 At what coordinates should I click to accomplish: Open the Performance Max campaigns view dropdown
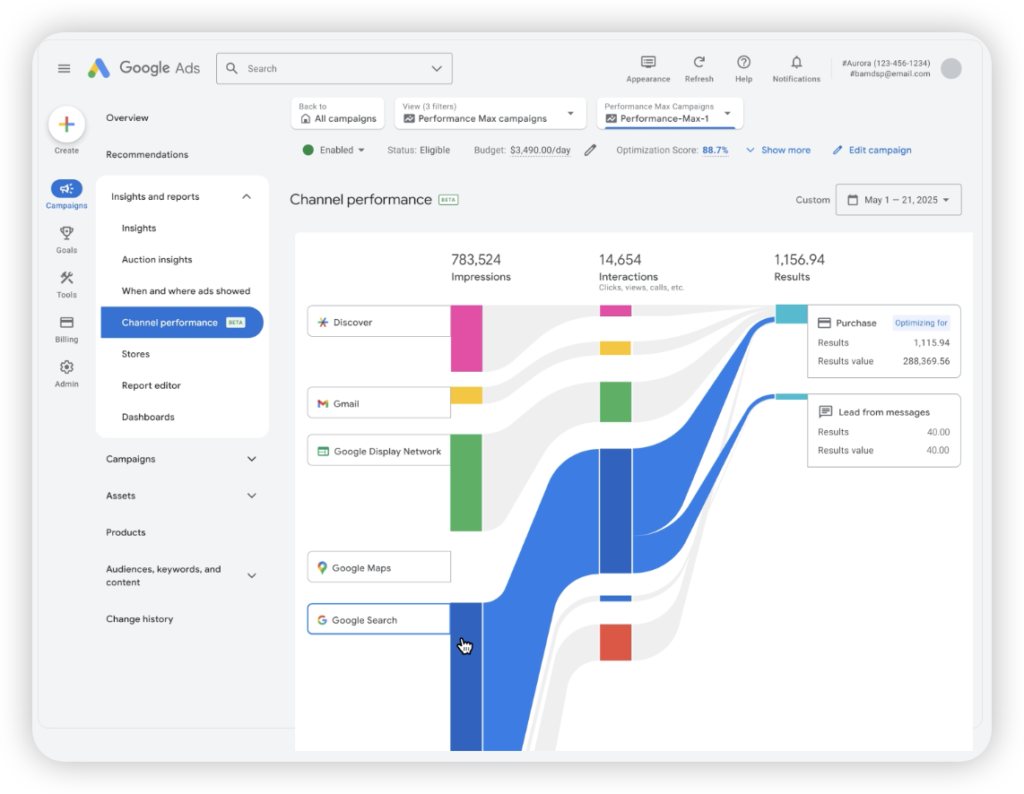[x=570, y=114]
